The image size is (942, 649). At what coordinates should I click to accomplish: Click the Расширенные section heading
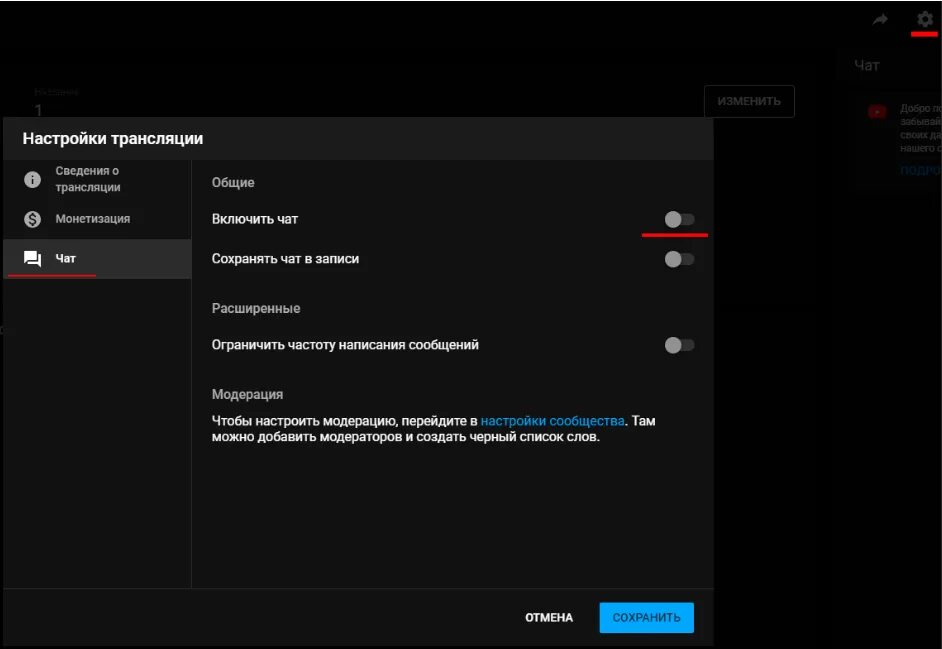(x=256, y=308)
